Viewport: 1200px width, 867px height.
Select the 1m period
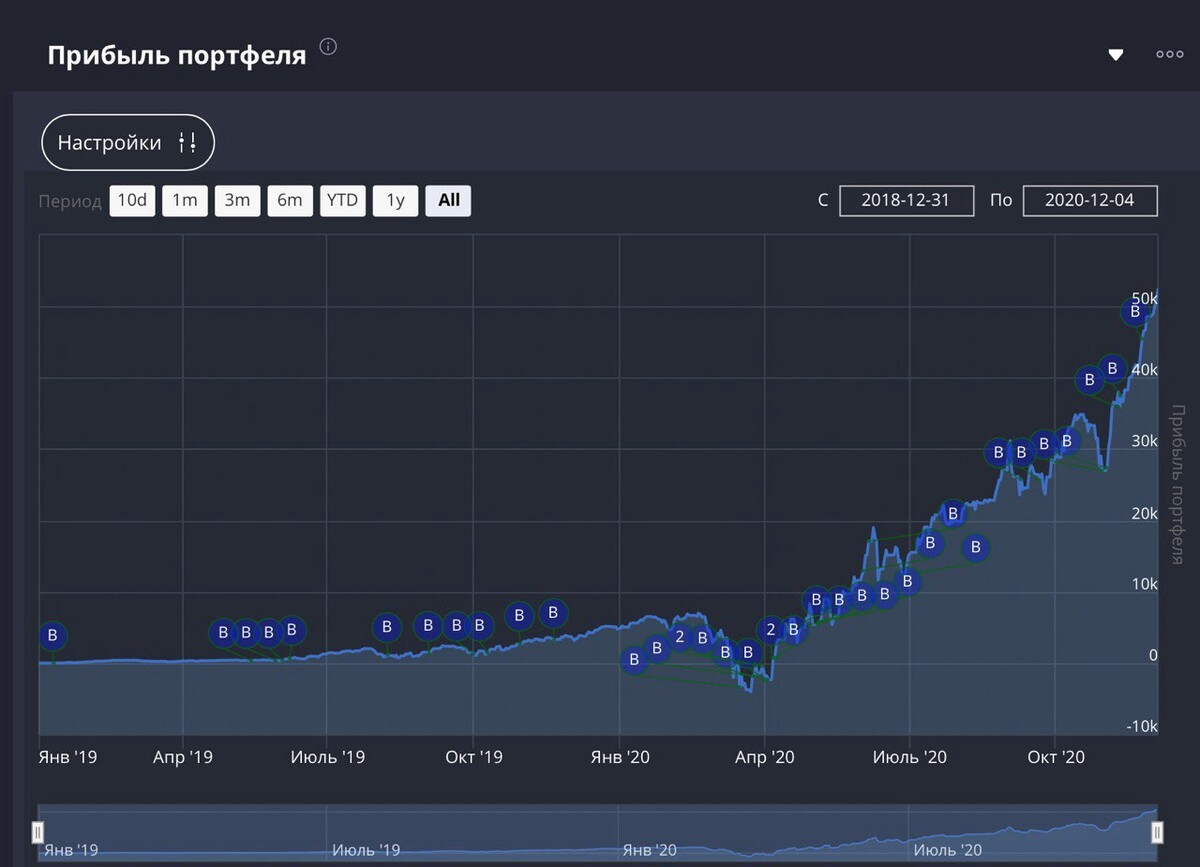[185, 201]
